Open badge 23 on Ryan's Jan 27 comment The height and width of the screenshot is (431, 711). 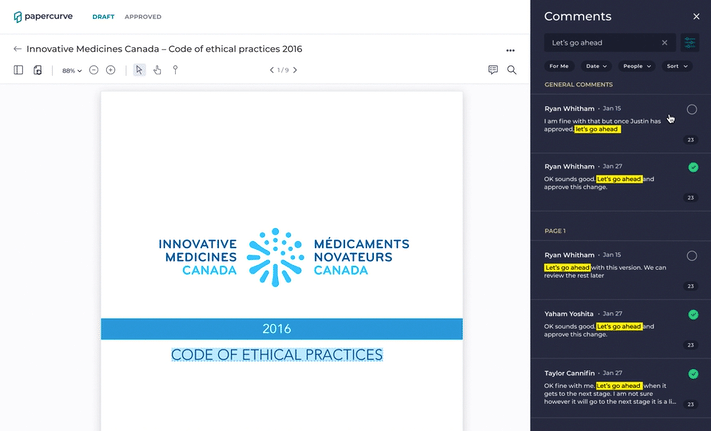pyautogui.click(x=691, y=198)
